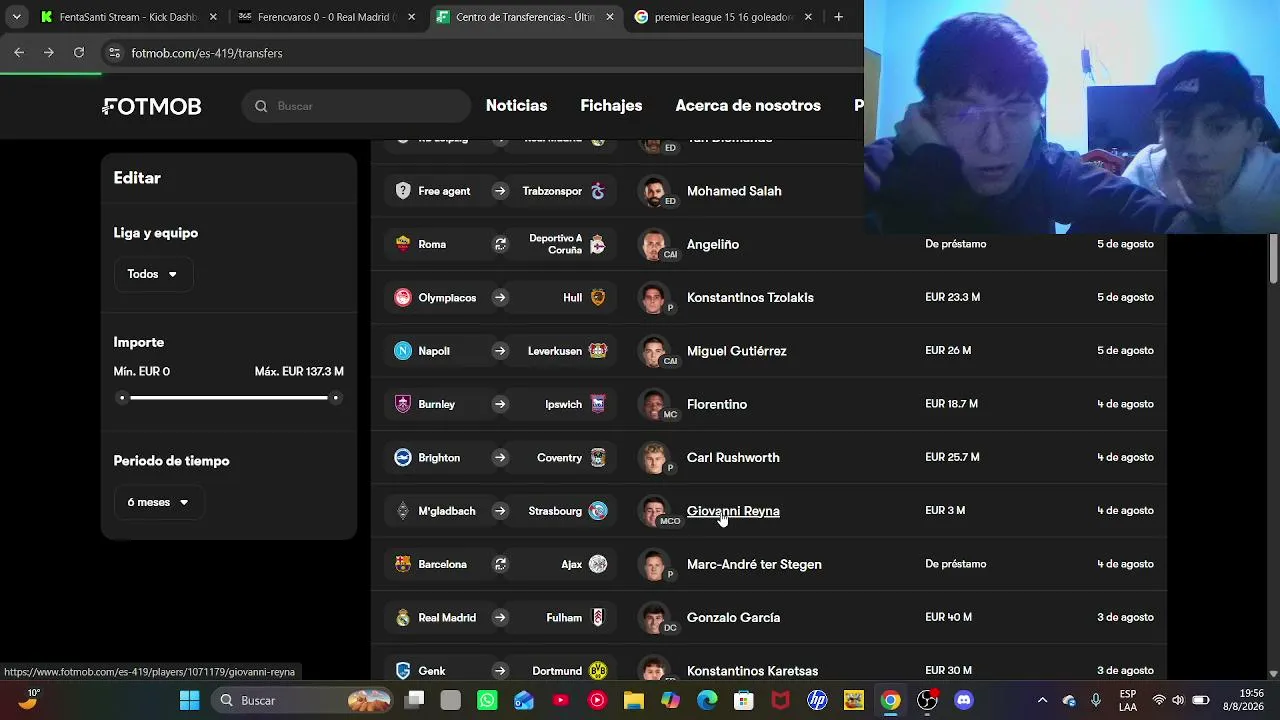Click the Roma club crest
1280x720 pixels.
tap(403, 244)
